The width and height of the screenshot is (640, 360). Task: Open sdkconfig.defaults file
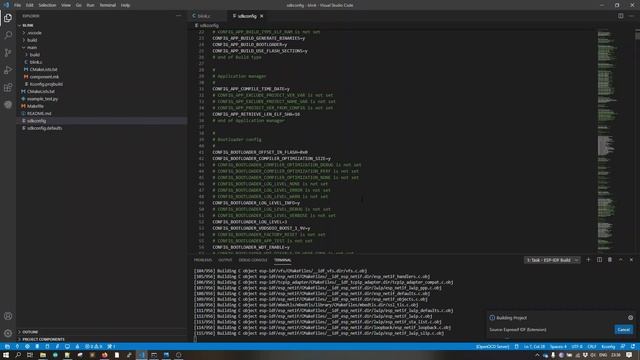click(x=102, y=128)
